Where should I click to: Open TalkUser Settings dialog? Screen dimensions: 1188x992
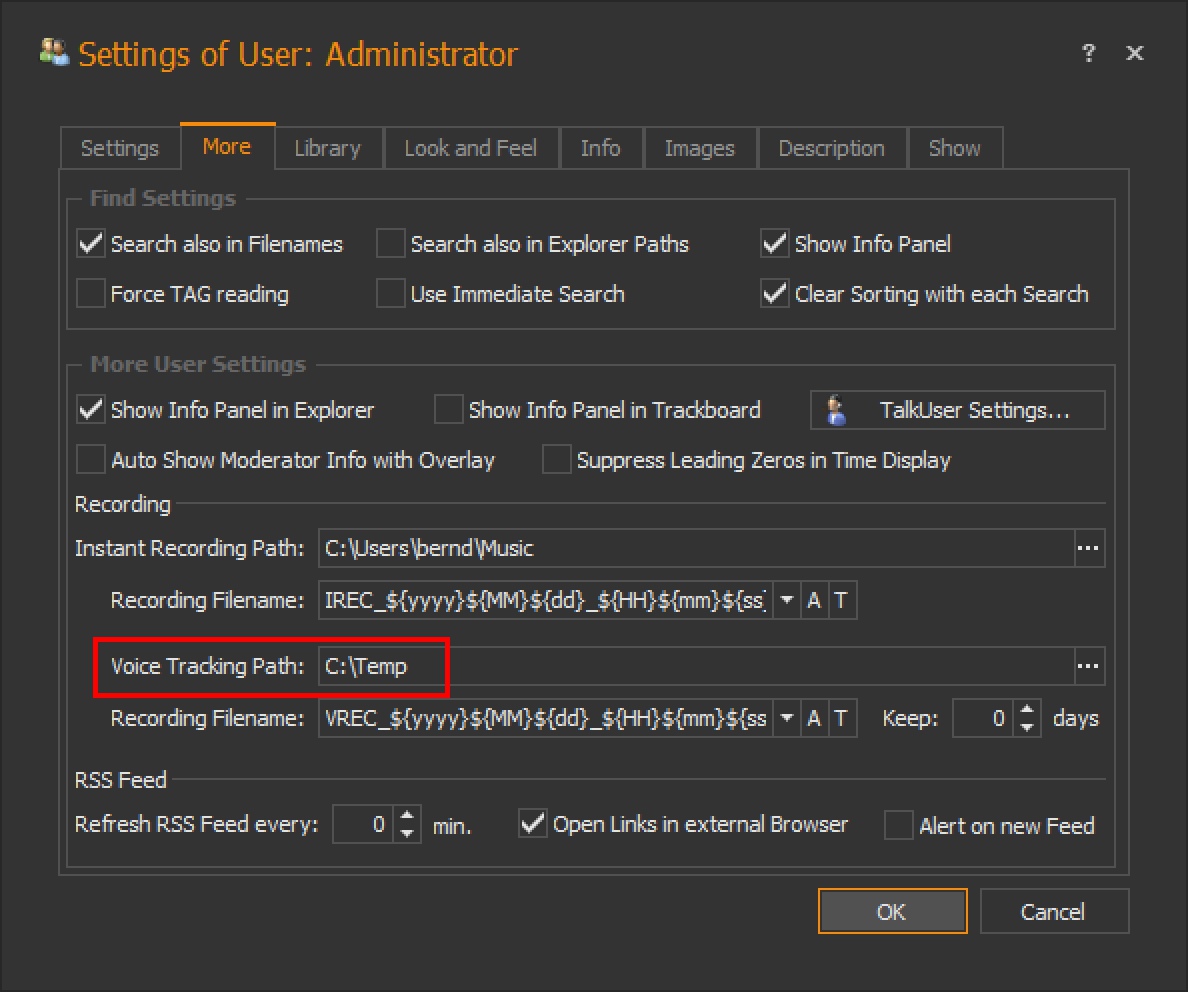[957, 411]
